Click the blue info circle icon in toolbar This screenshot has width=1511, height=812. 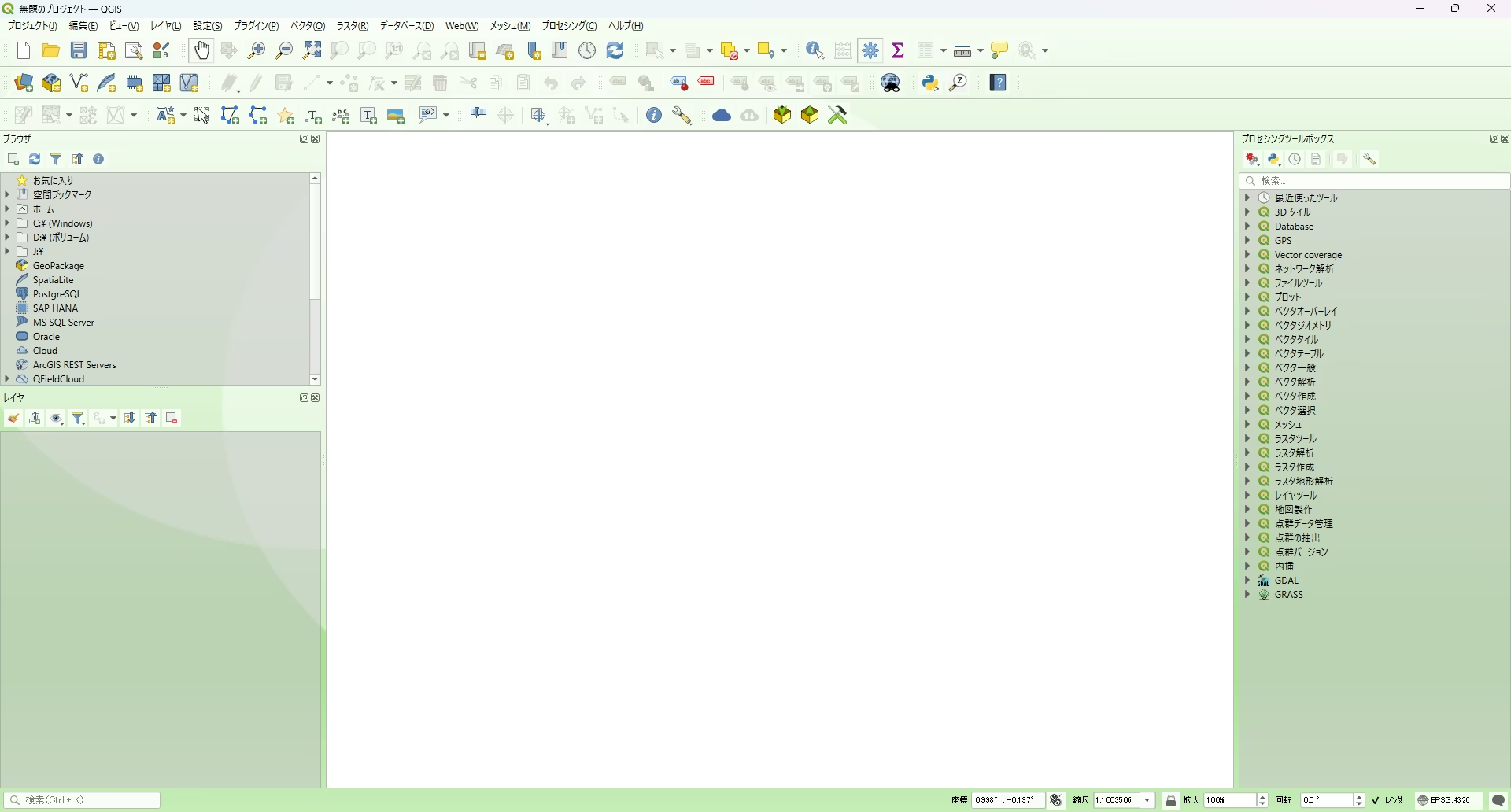[654, 116]
